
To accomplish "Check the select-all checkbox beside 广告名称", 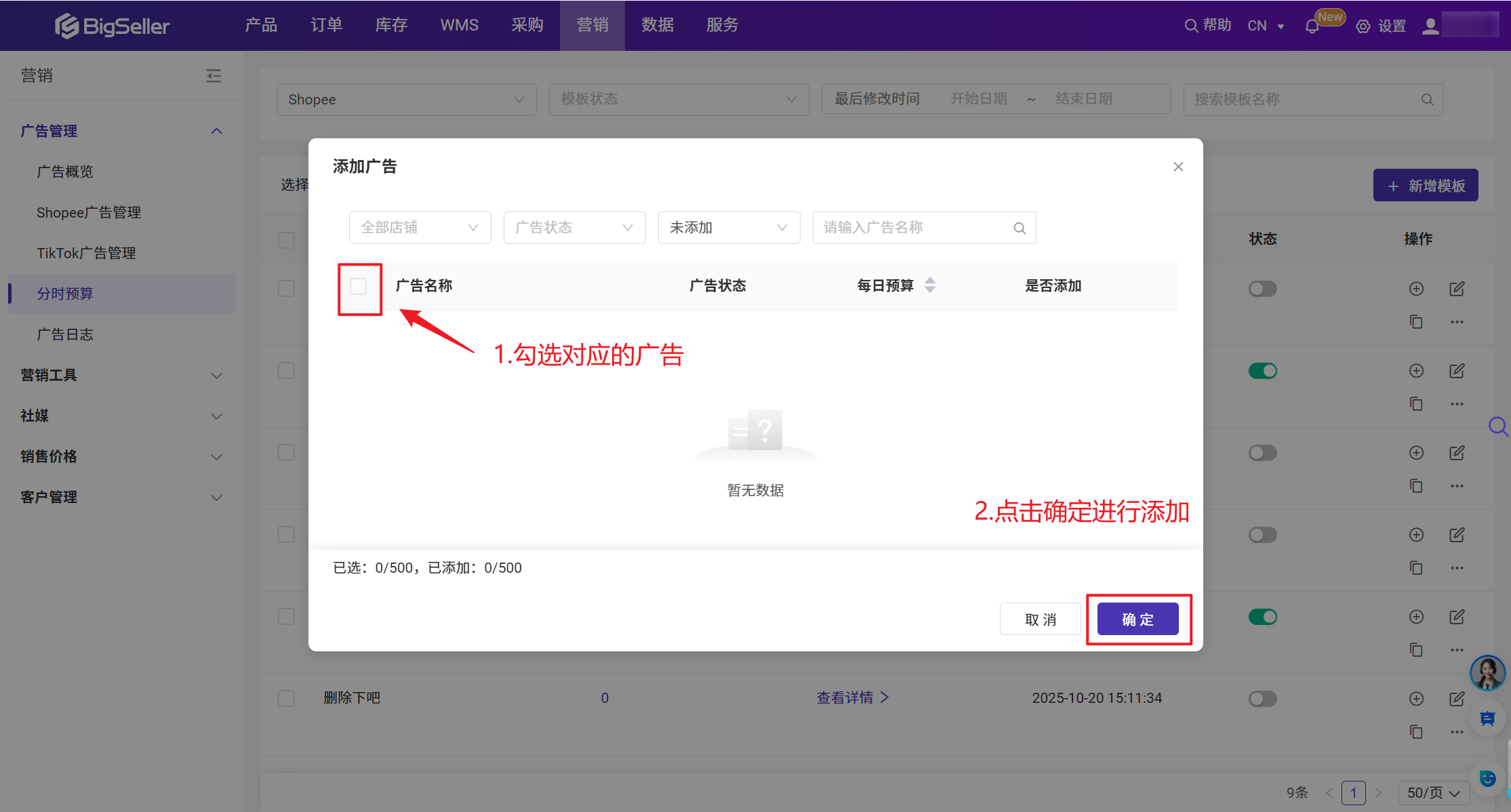I will coord(359,286).
